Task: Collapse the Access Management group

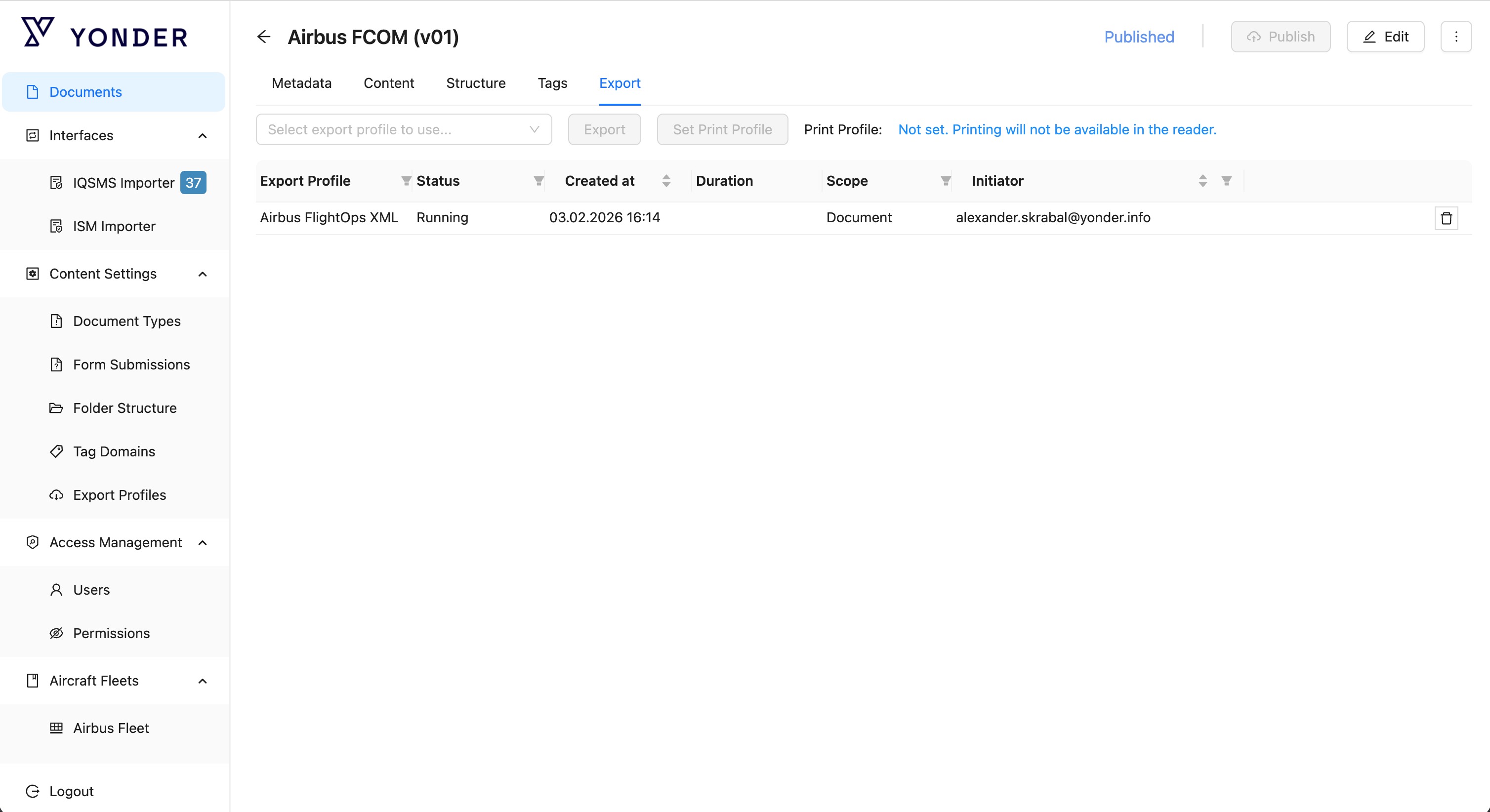Action: [x=203, y=542]
